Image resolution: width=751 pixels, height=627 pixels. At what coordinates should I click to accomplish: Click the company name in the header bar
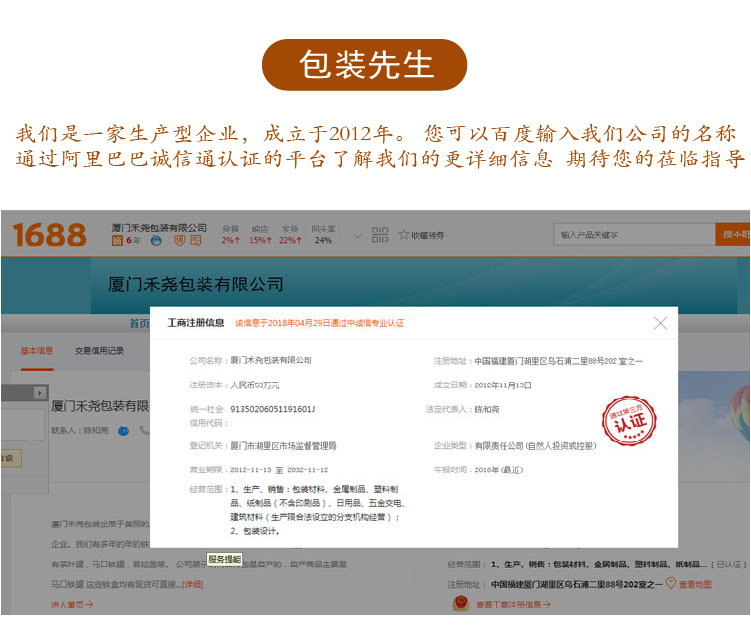click(x=159, y=228)
